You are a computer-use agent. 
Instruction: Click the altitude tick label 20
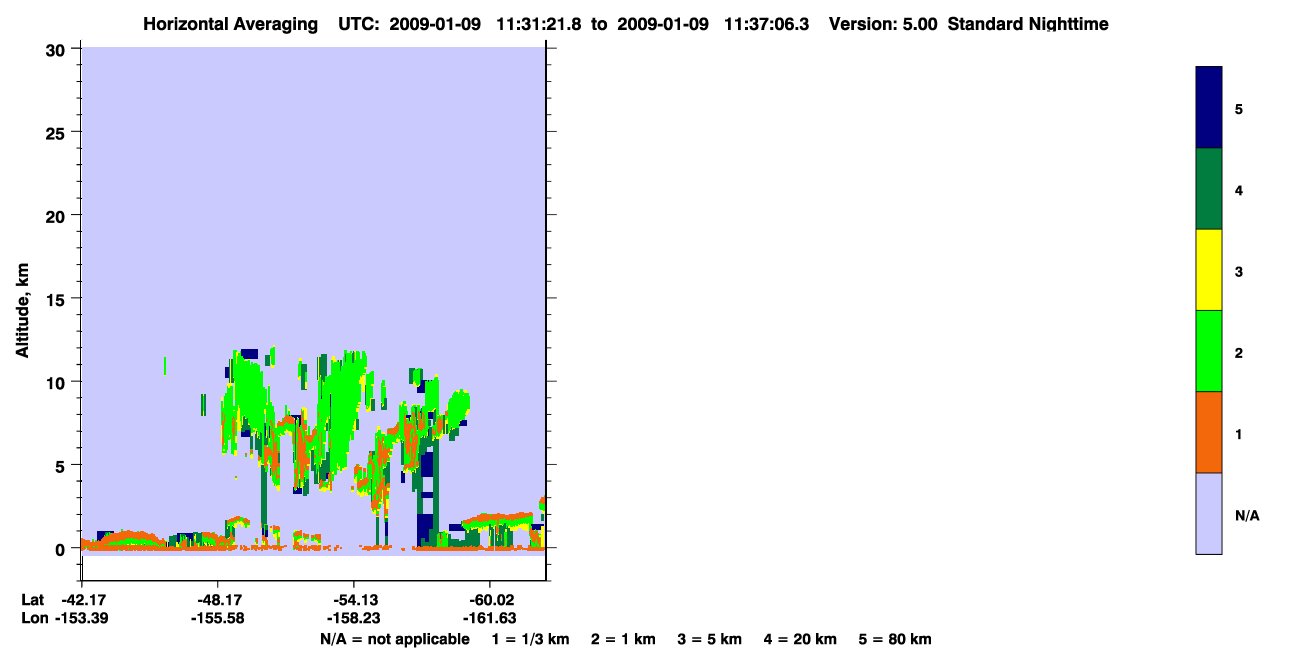[x=58, y=216]
